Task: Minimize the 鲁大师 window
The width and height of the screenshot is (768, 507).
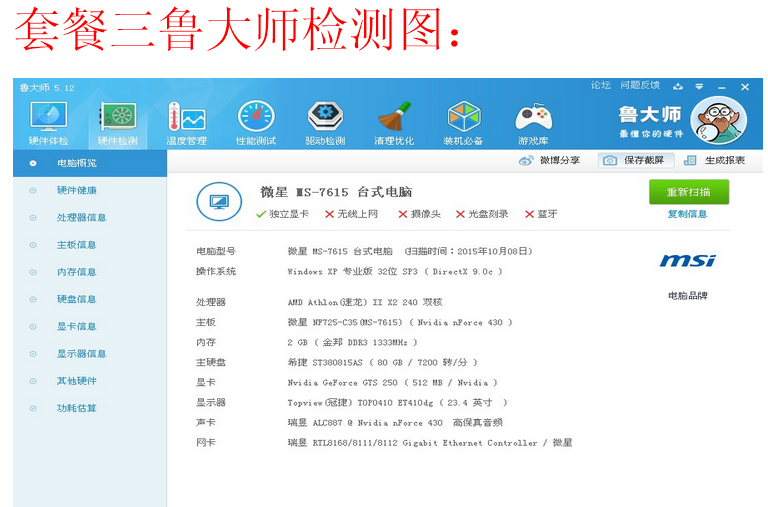Action: (x=721, y=87)
